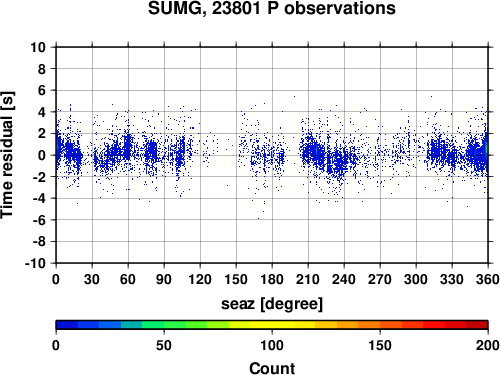Click the x-axis tick label 270
500x375 pixels.
(380, 279)
